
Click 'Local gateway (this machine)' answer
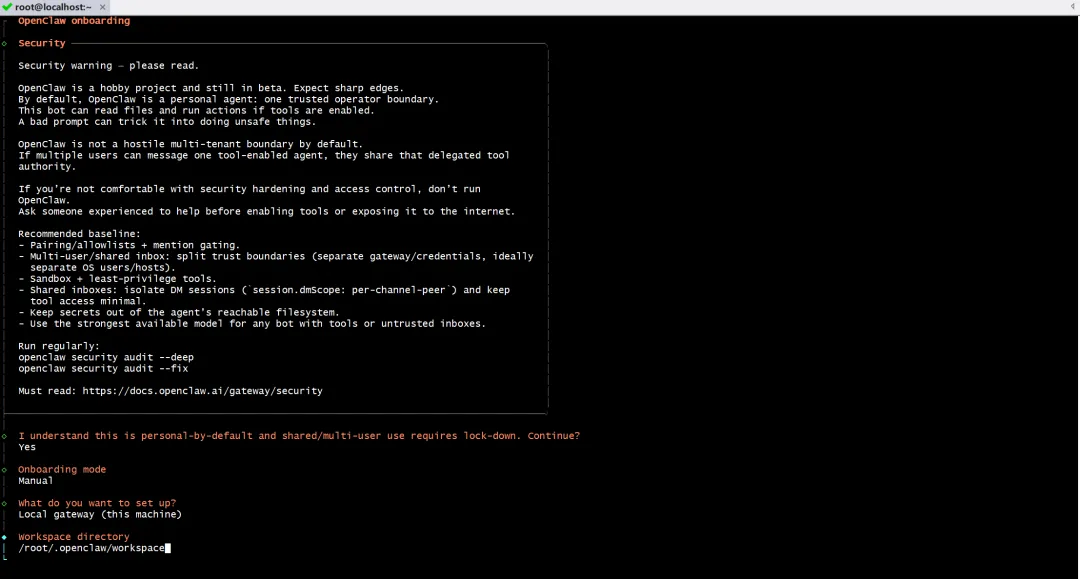[100, 514]
